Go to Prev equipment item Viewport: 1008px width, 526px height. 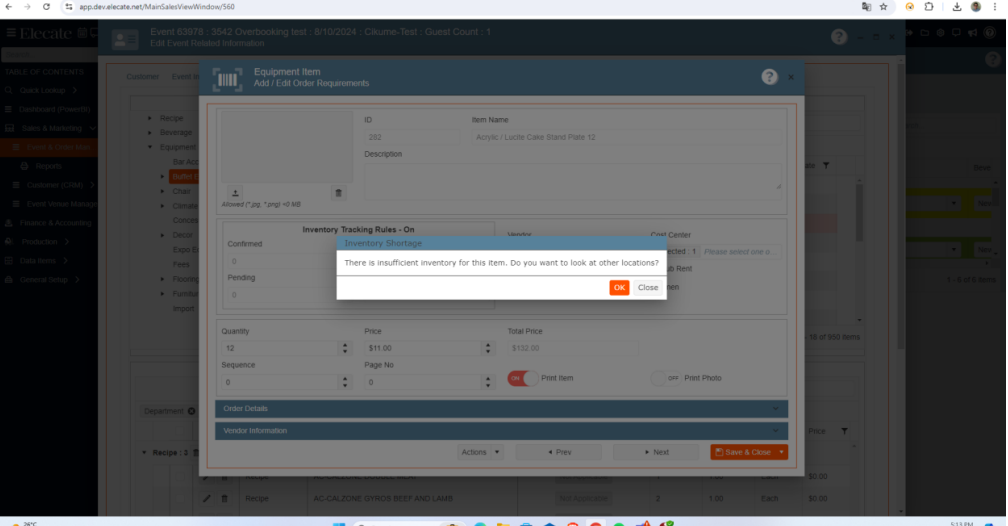point(559,452)
